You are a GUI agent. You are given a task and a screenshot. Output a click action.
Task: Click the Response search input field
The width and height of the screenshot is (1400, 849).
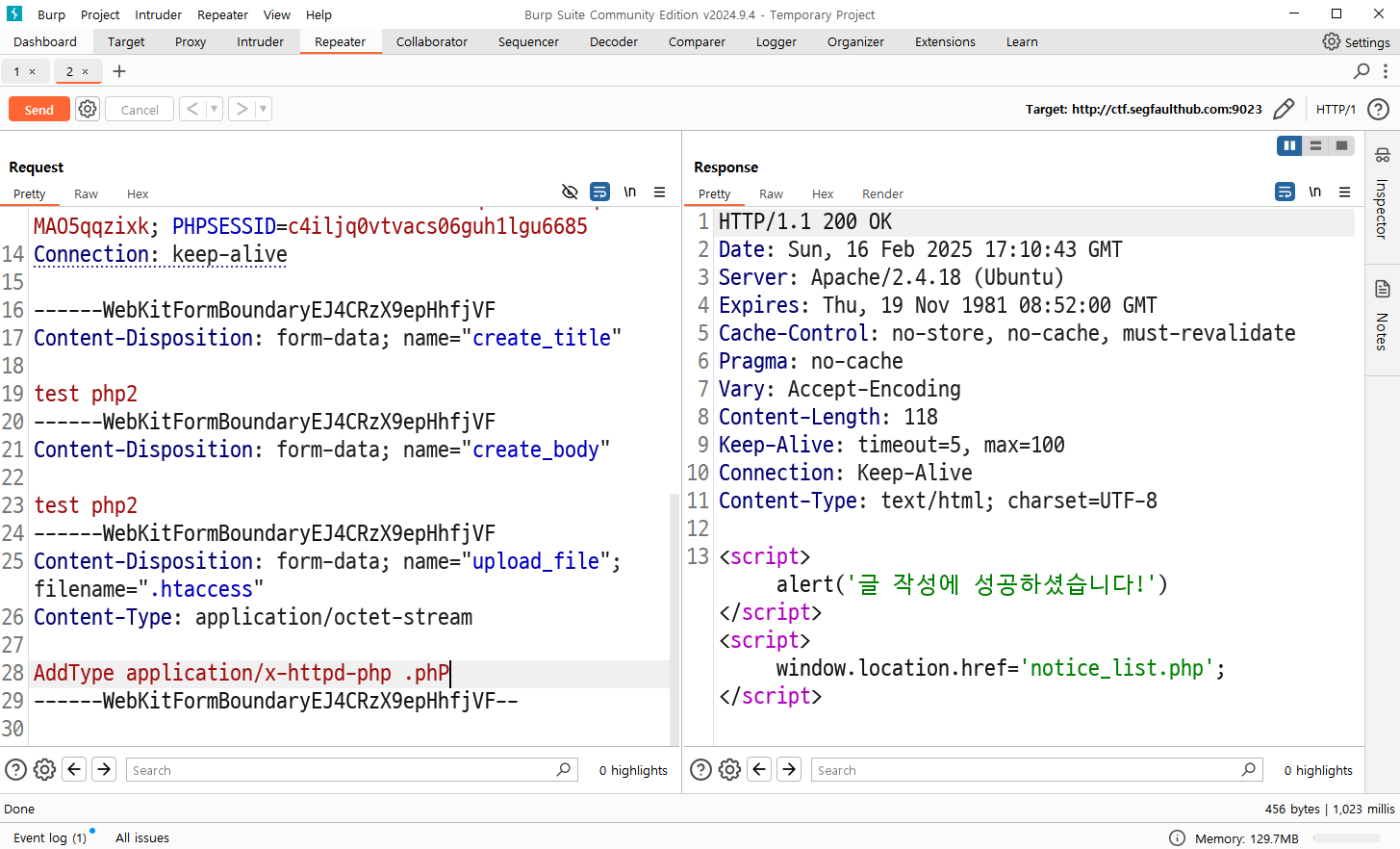coord(1036,770)
